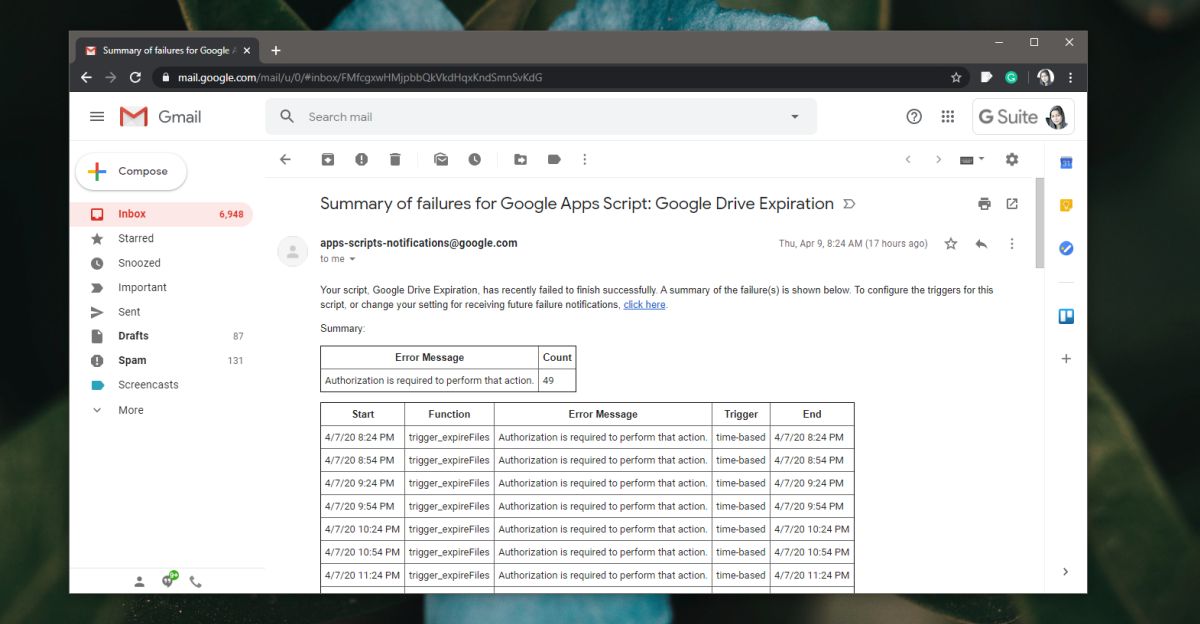Image resolution: width=1200 pixels, height=624 pixels.
Task: Open the input tools keyboard dropdown
Action: tap(972, 159)
